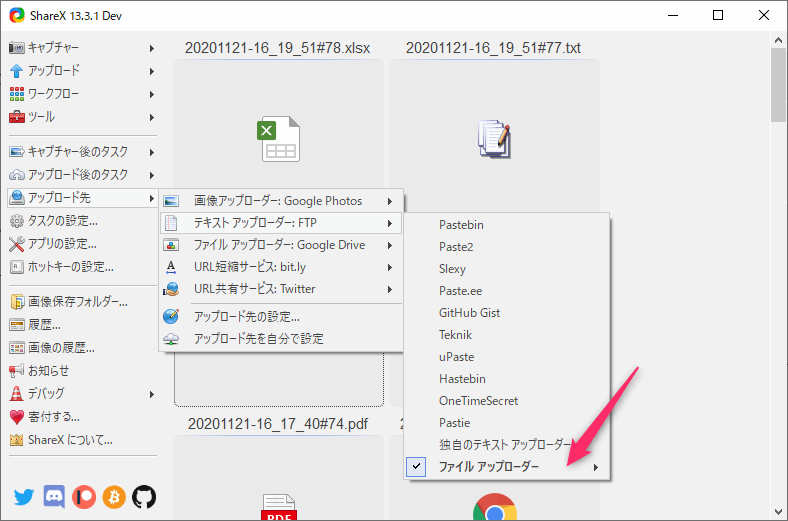Click the image uploader icon for Google Photos
788x521 pixels.
pos(171,201)
